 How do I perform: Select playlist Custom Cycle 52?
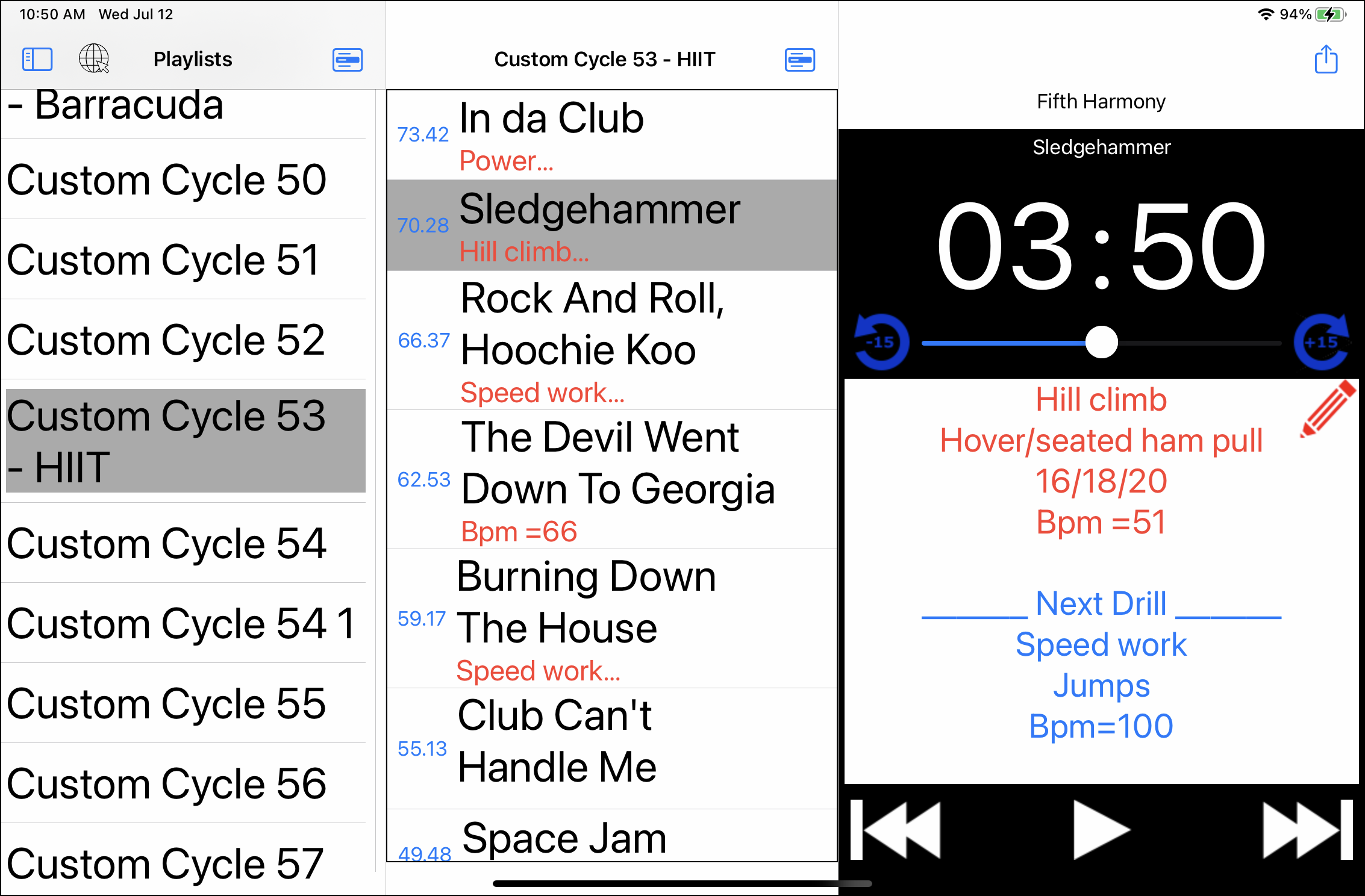tap(184, 340)
